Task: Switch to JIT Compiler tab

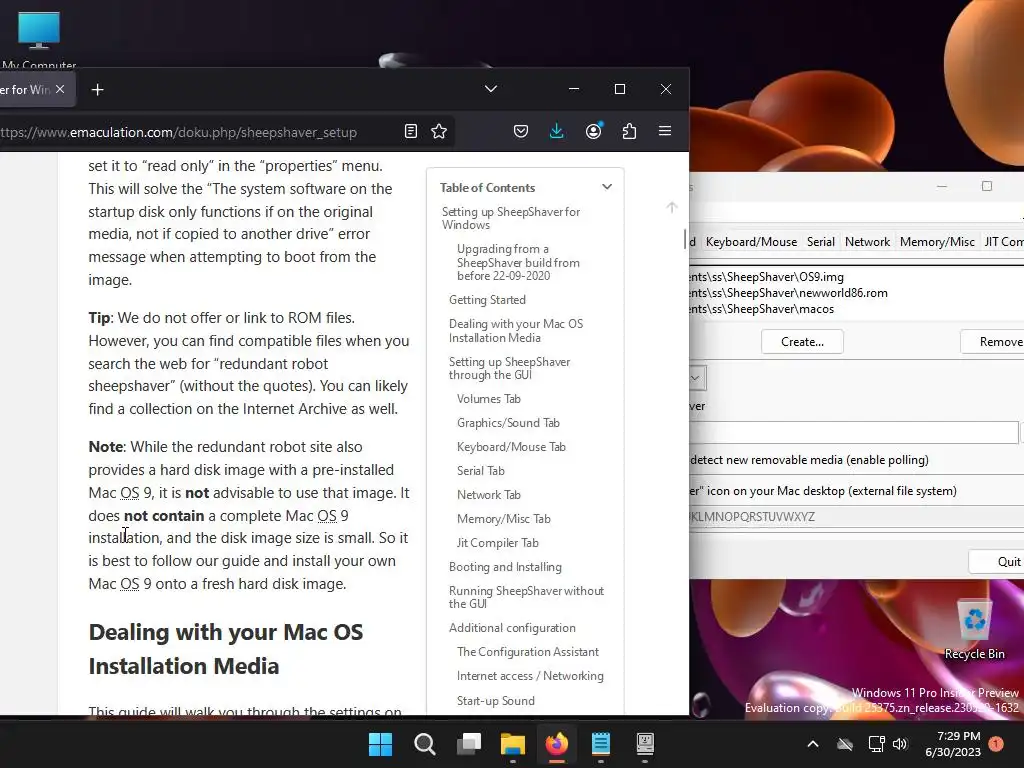Action: 1002,242
